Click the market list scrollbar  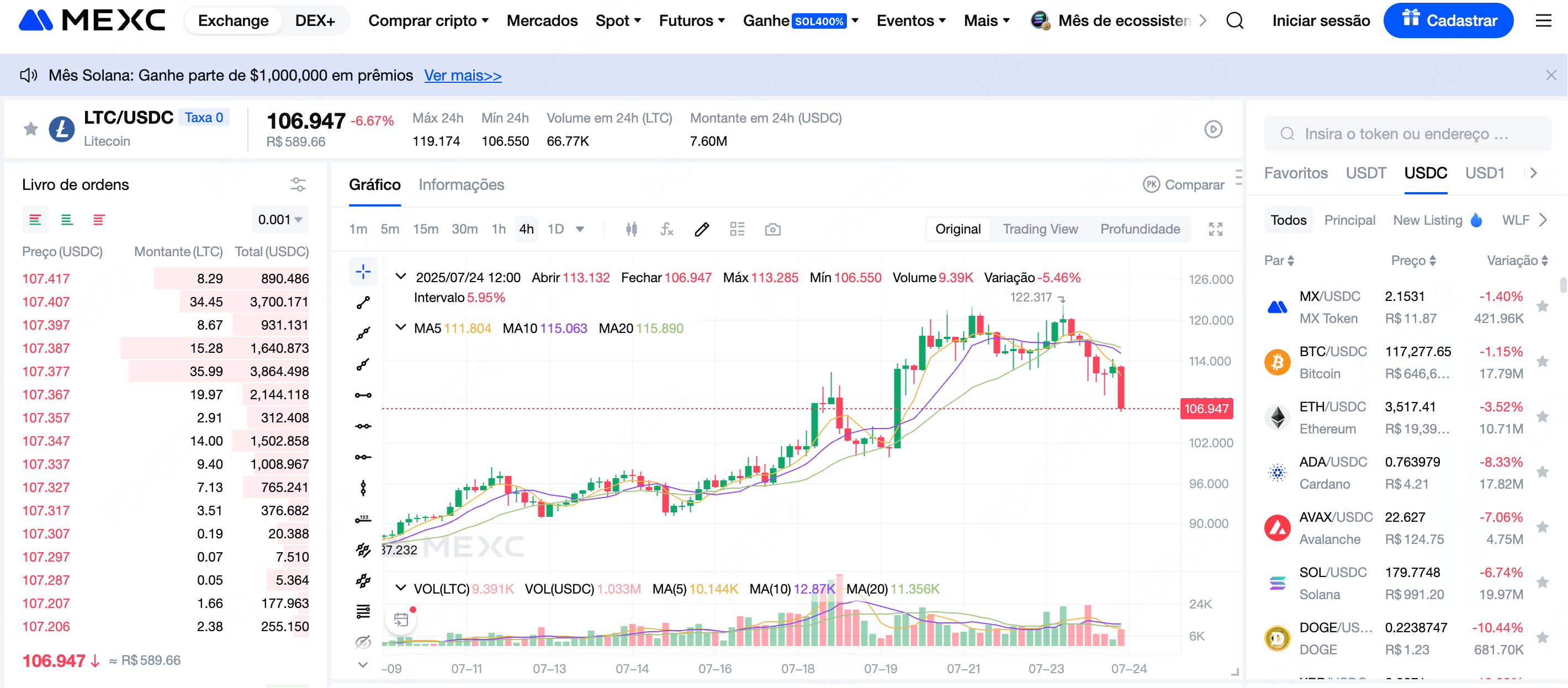(x=1563, y=285)
